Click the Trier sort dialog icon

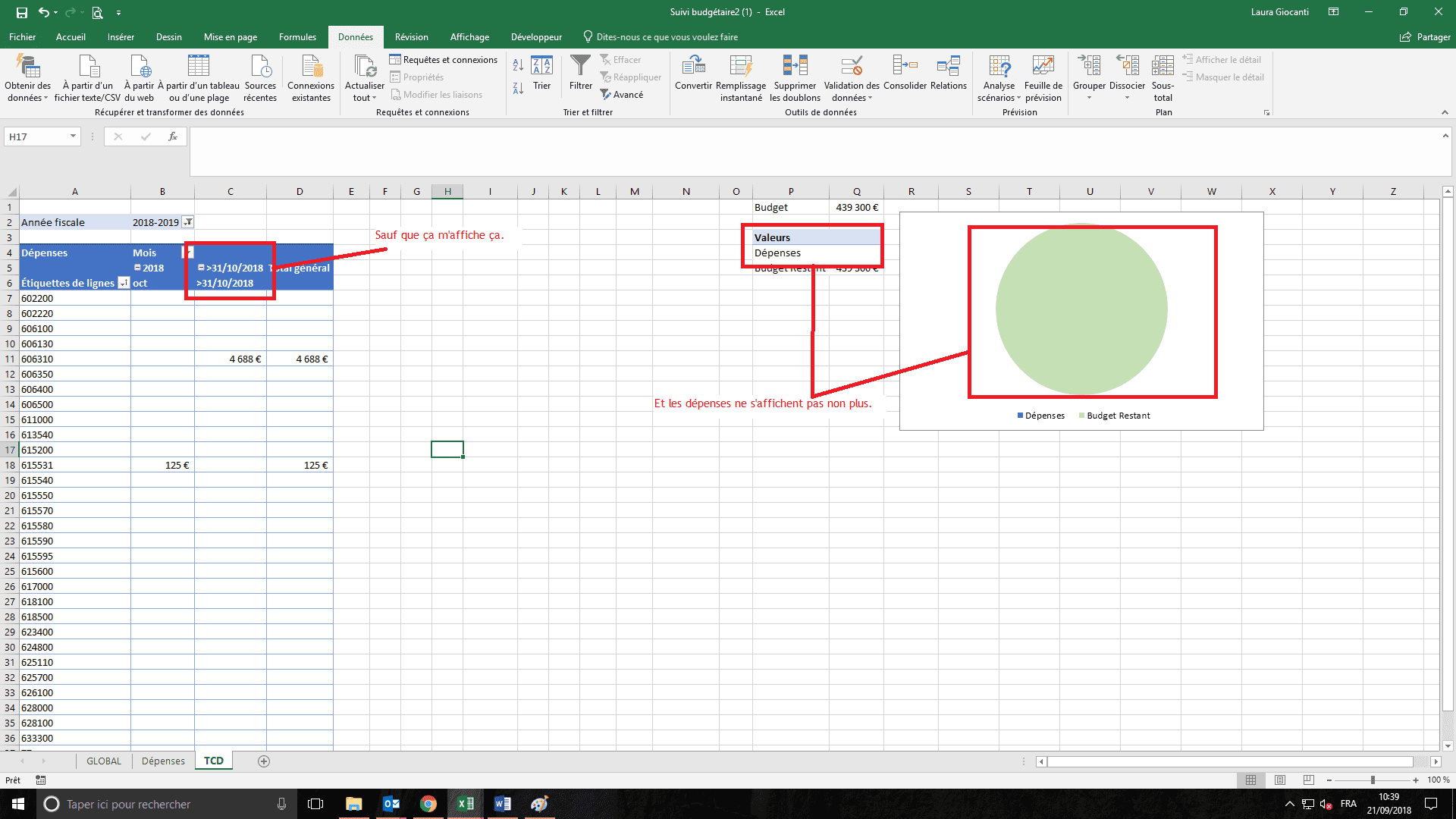pyautogui.click(x=541, y=66)
